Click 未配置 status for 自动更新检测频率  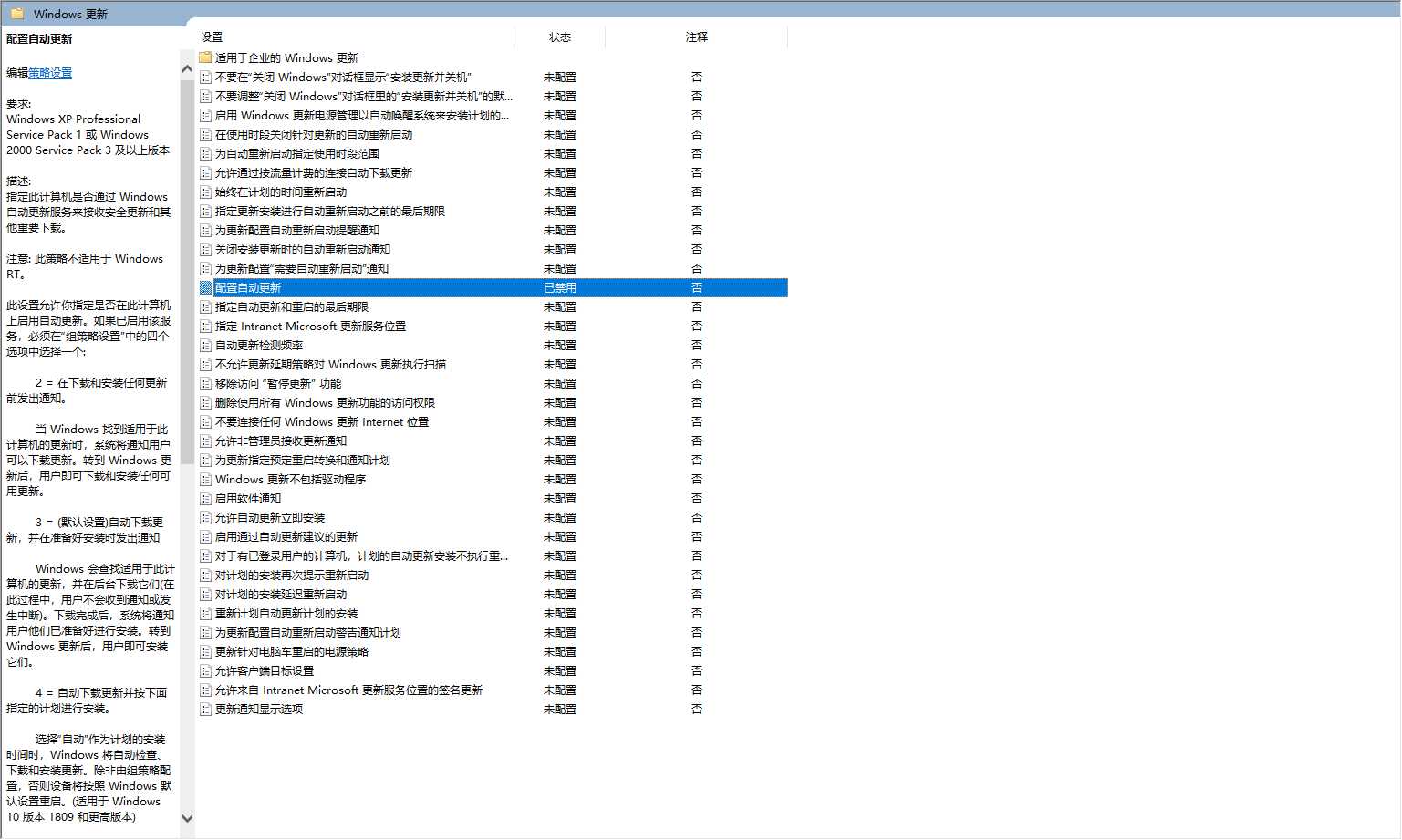click(560, 345)
